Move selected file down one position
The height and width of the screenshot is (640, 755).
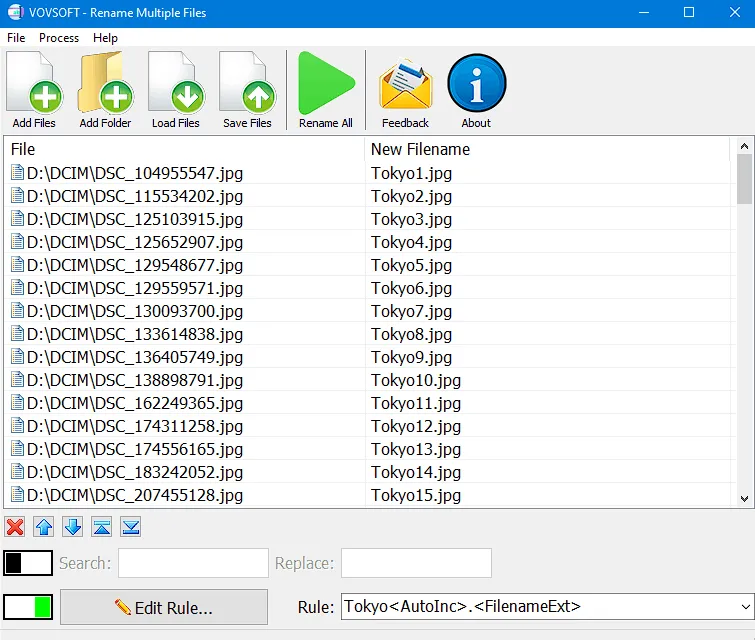pos(73,527)
